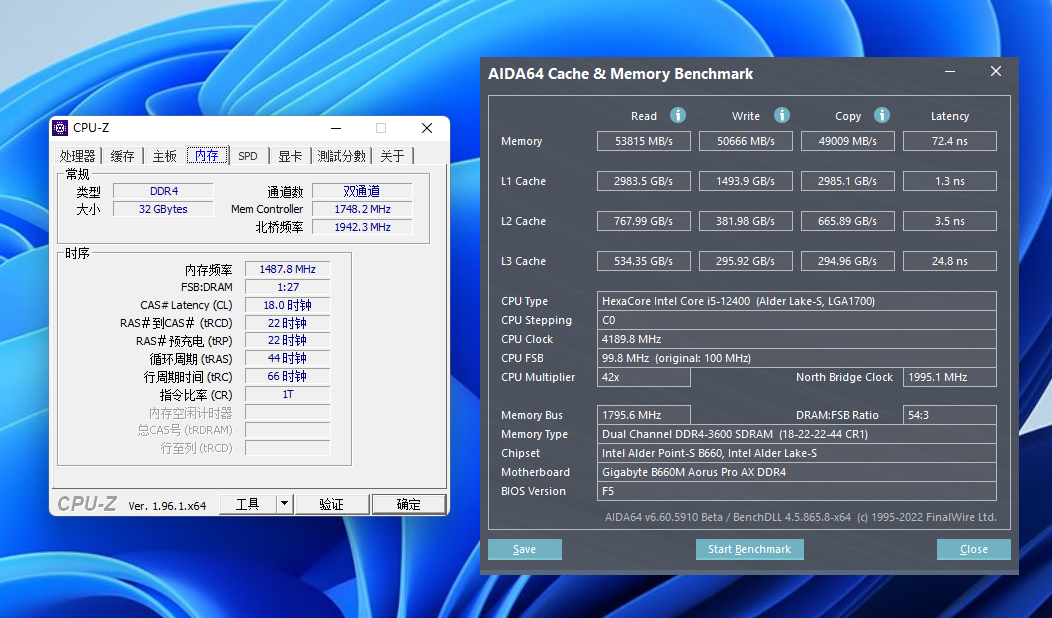1052x618 pixels.
Task: Open the 工具 dropdown arrow
Action: click(x=285, y=504)
